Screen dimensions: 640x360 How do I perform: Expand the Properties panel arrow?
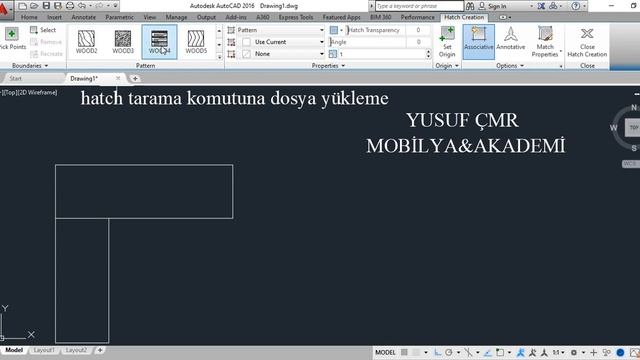(x=343, y=66)
